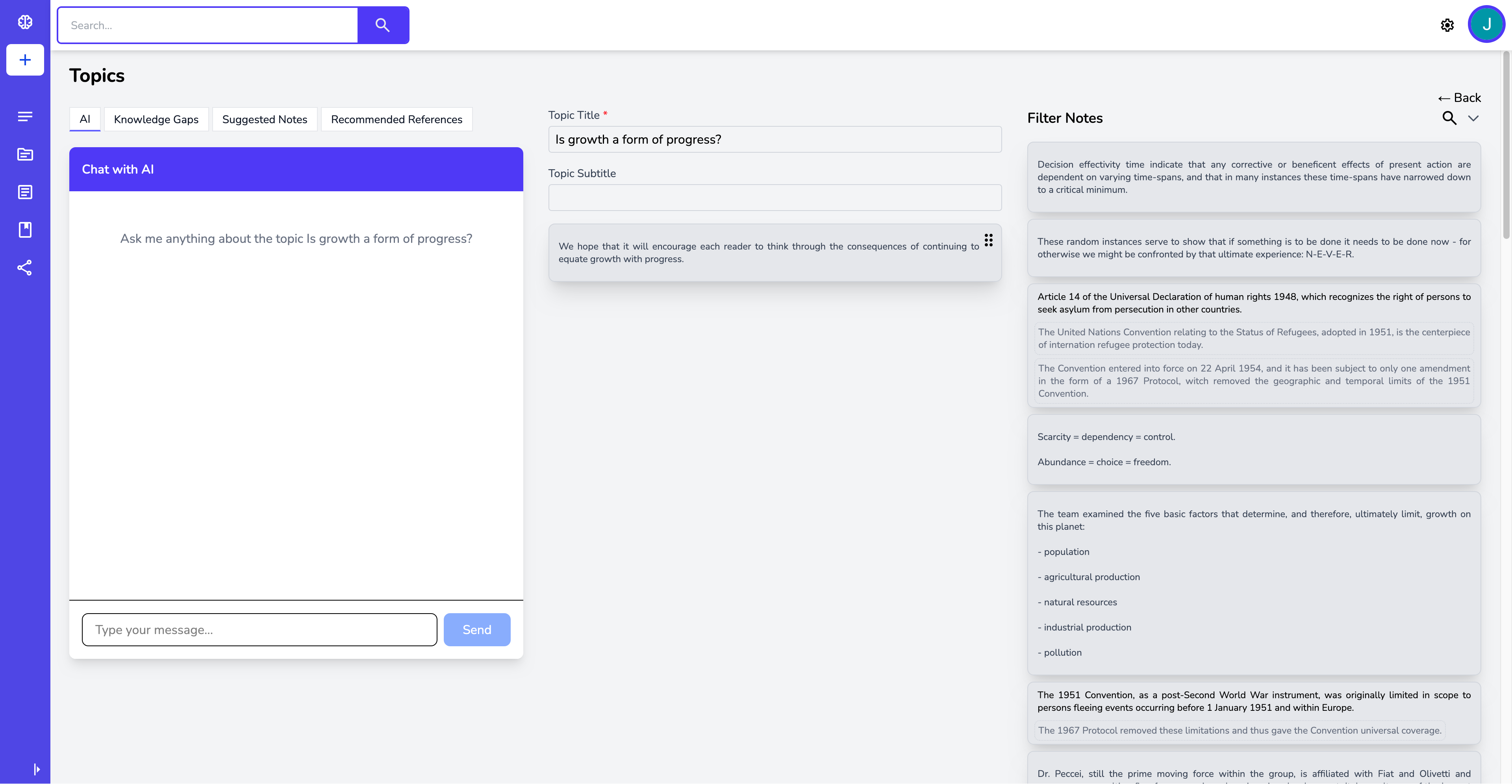Go back using the Back link
1512x784 pixels.
pyautogui.click(x=1459, y=98)
